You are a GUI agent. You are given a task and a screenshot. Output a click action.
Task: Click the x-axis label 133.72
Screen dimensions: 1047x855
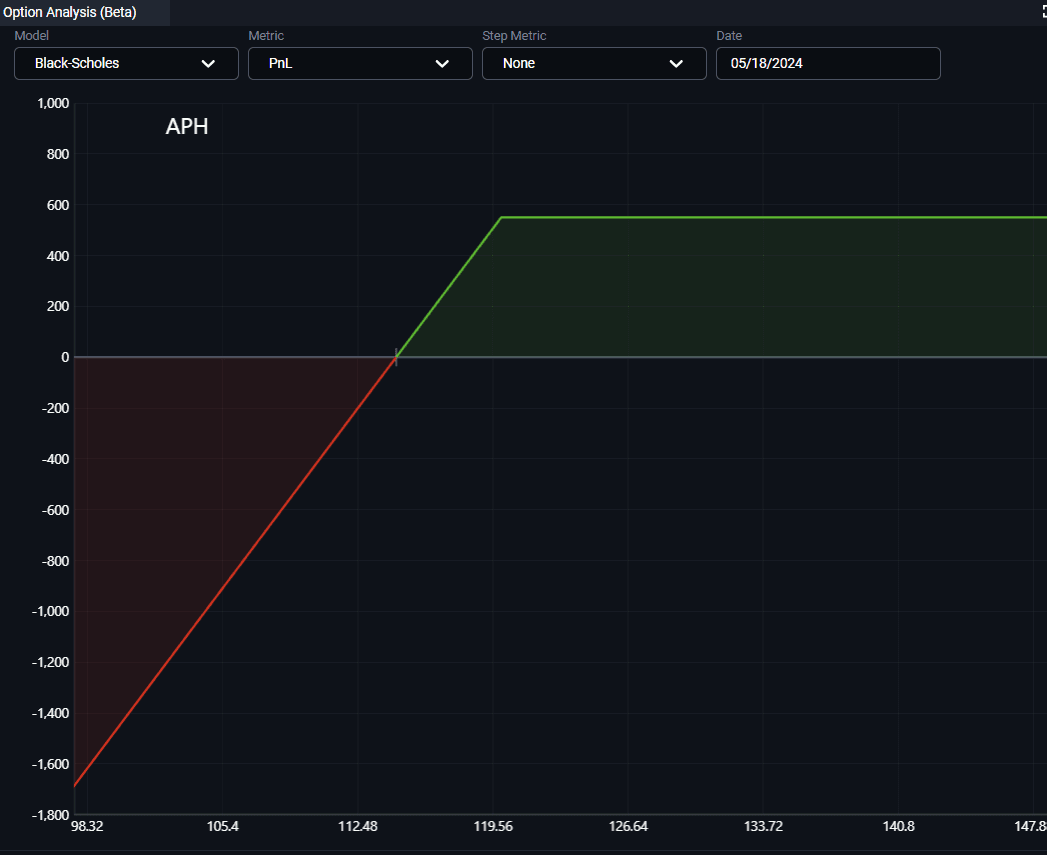[x=763, y=826]
